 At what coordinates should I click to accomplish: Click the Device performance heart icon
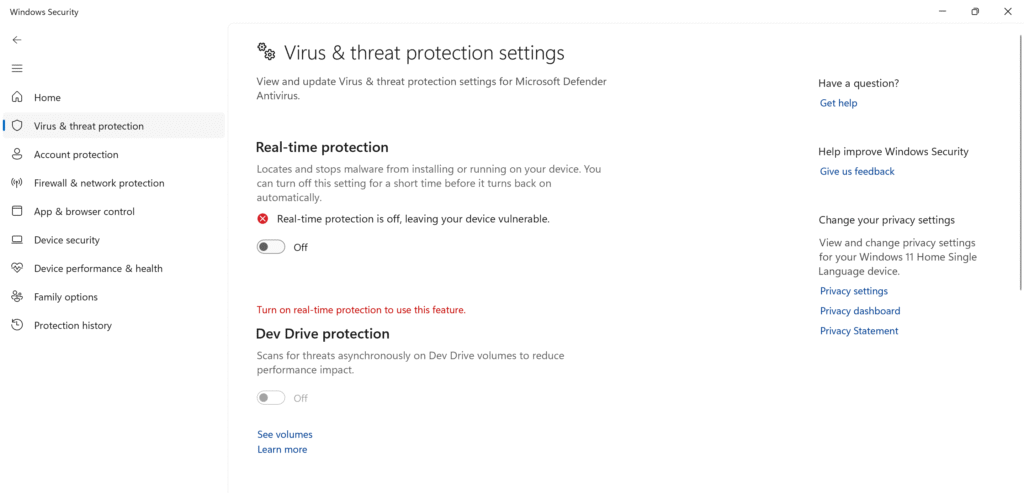17,268
